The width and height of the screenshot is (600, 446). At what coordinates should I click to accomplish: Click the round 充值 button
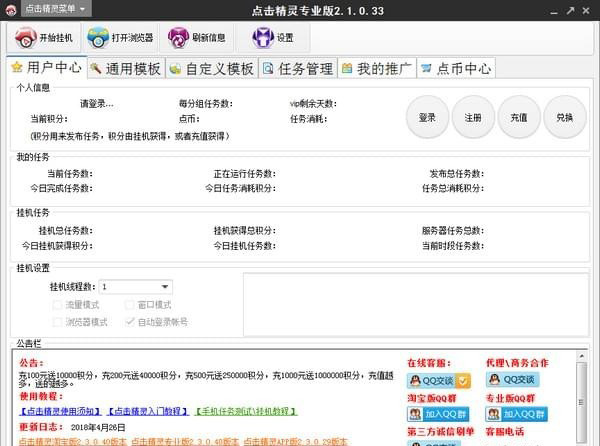pos(519,117)
